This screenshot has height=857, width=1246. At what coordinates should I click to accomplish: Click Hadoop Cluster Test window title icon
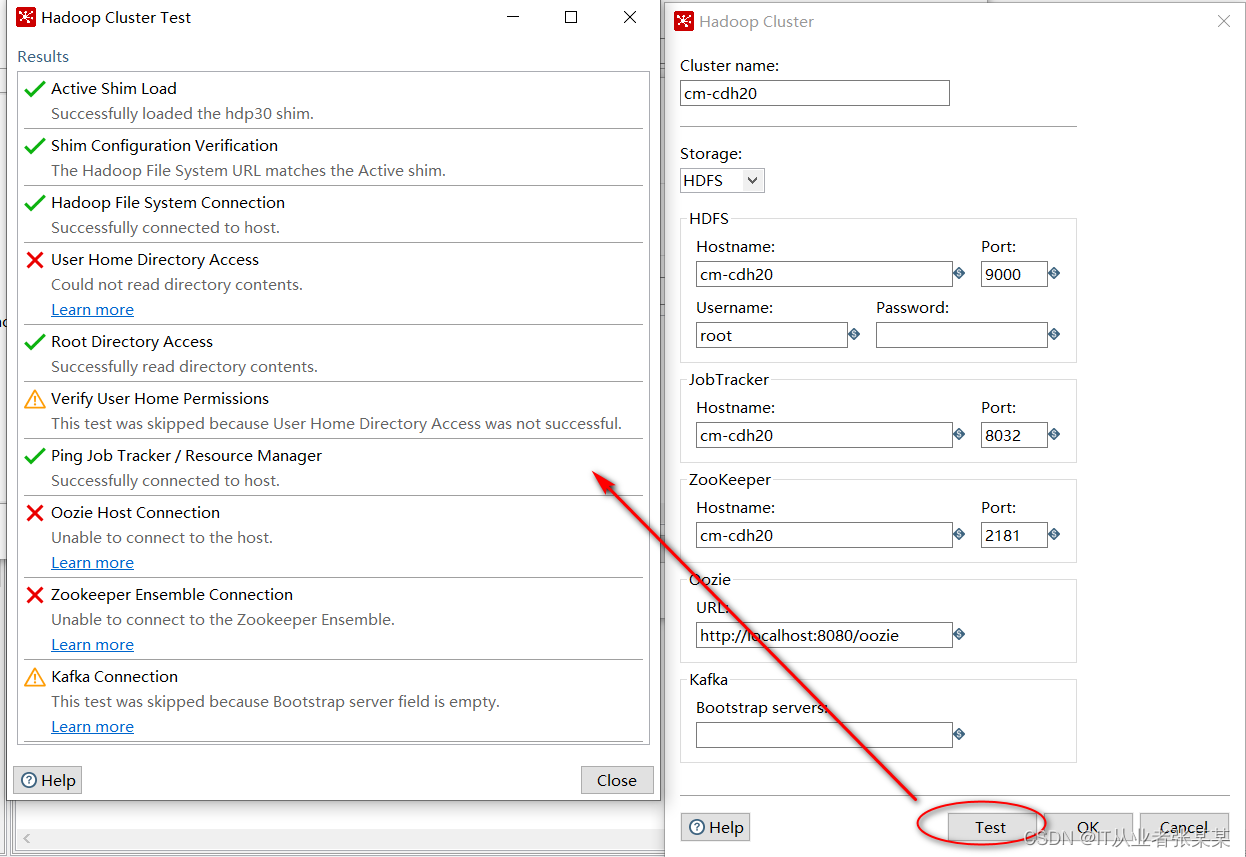[x=26, y=17]
